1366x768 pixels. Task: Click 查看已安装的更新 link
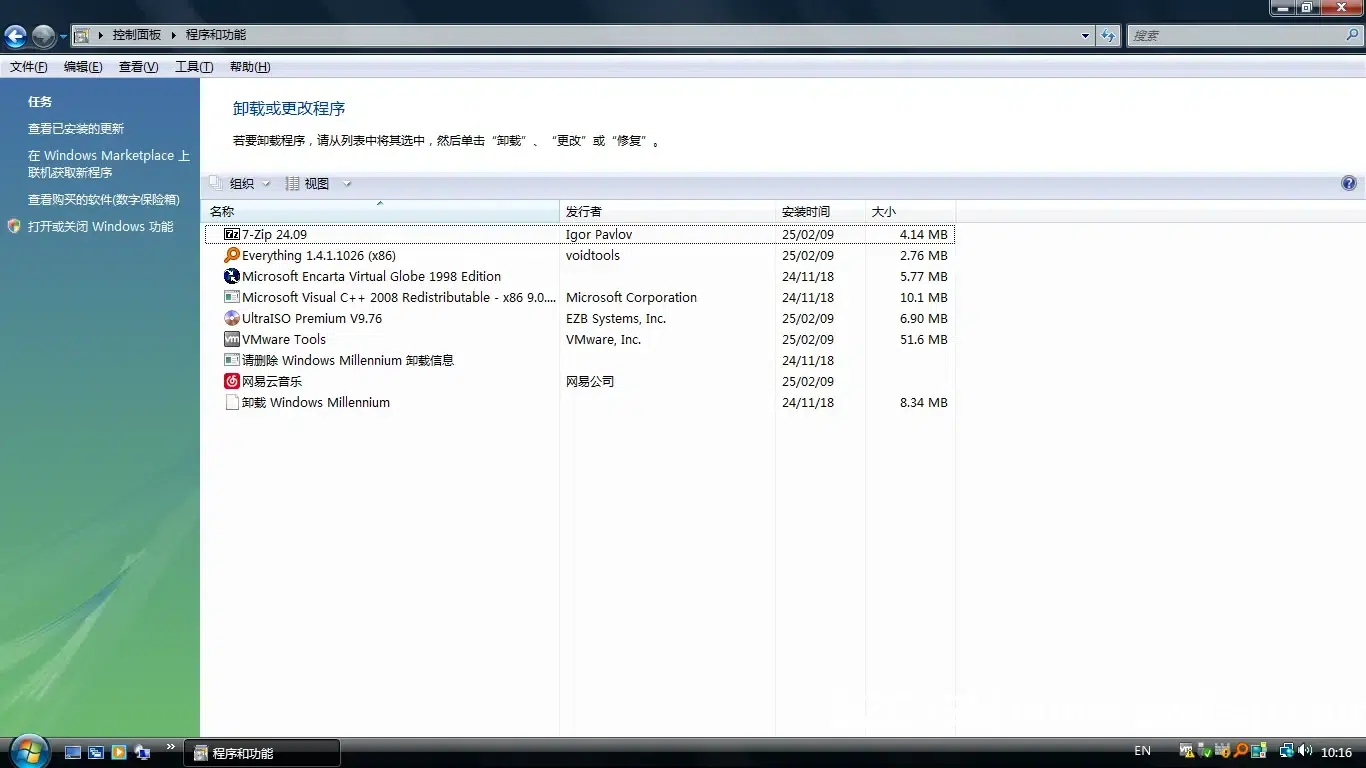[76, 128]
